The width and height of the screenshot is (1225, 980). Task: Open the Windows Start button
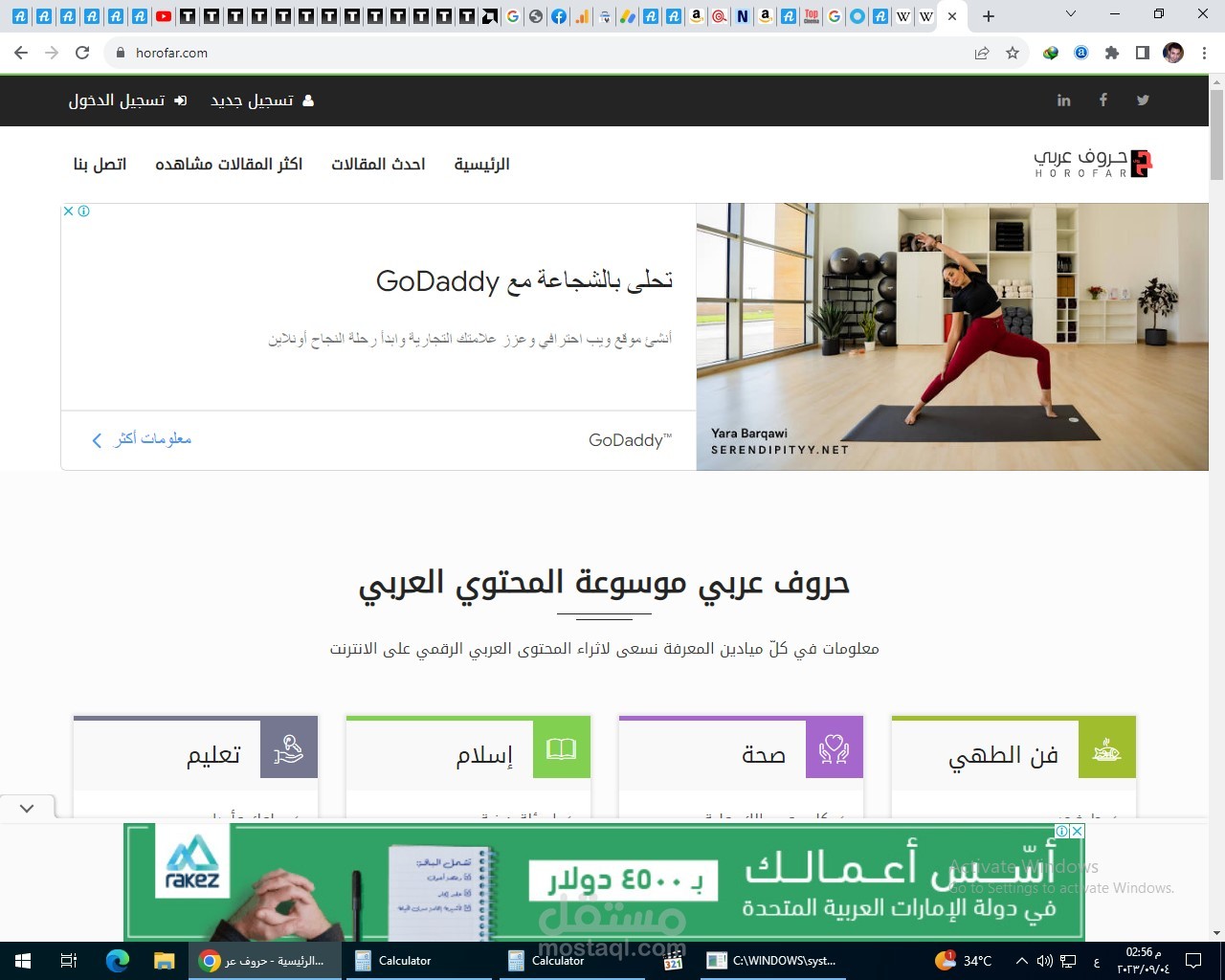click(23, 961)
